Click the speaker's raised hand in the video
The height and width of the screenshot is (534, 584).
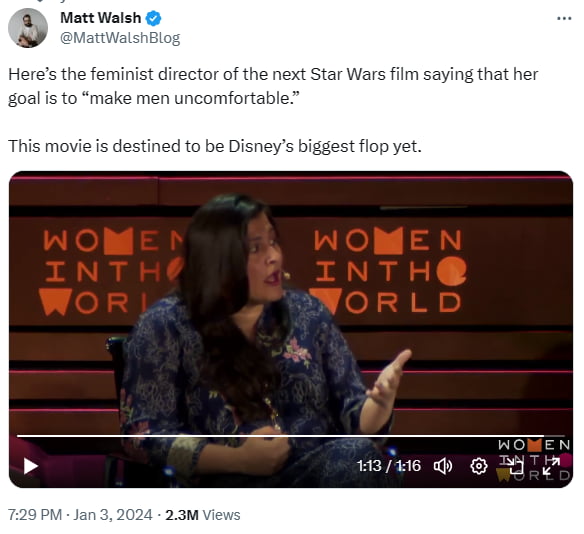point(389,378)
